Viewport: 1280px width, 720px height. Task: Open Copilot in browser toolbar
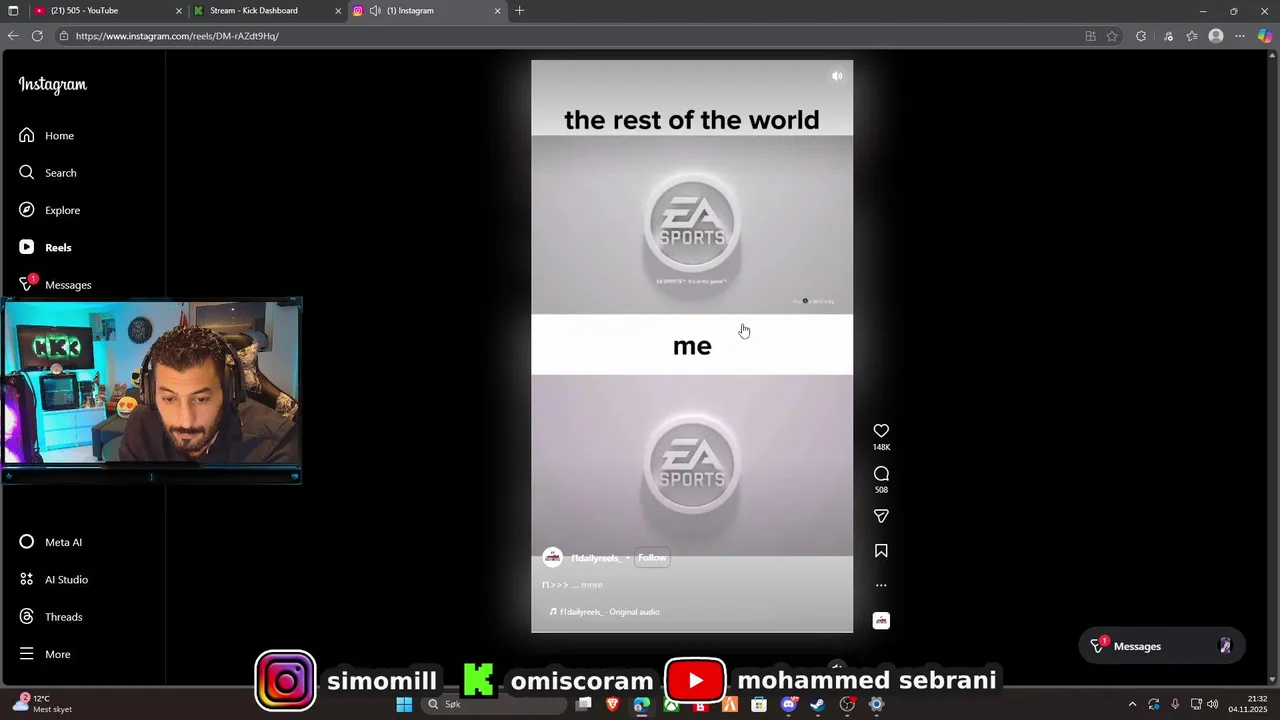point(1265,36)
